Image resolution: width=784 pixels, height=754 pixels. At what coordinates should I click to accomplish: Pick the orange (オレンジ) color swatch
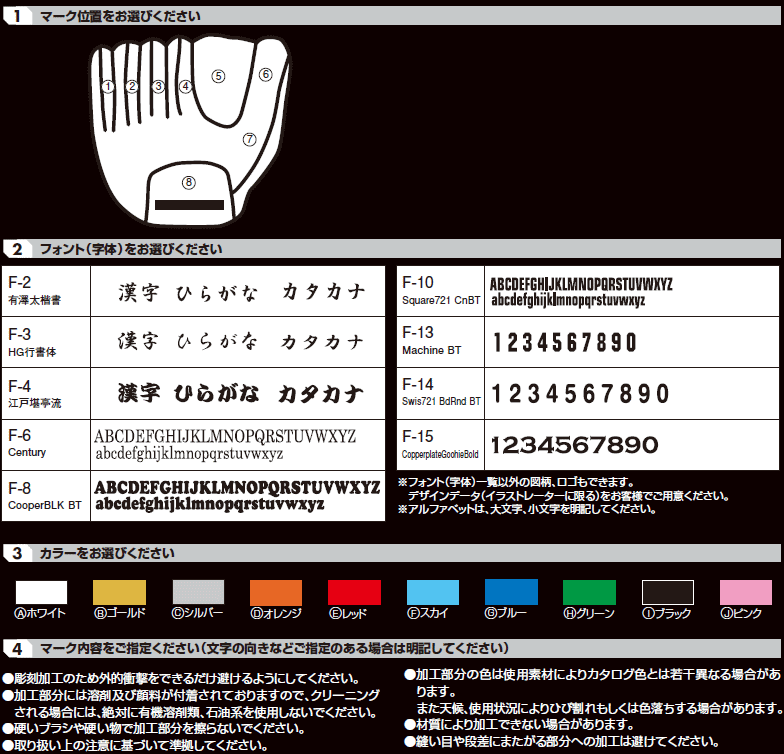tap(275, 592)
